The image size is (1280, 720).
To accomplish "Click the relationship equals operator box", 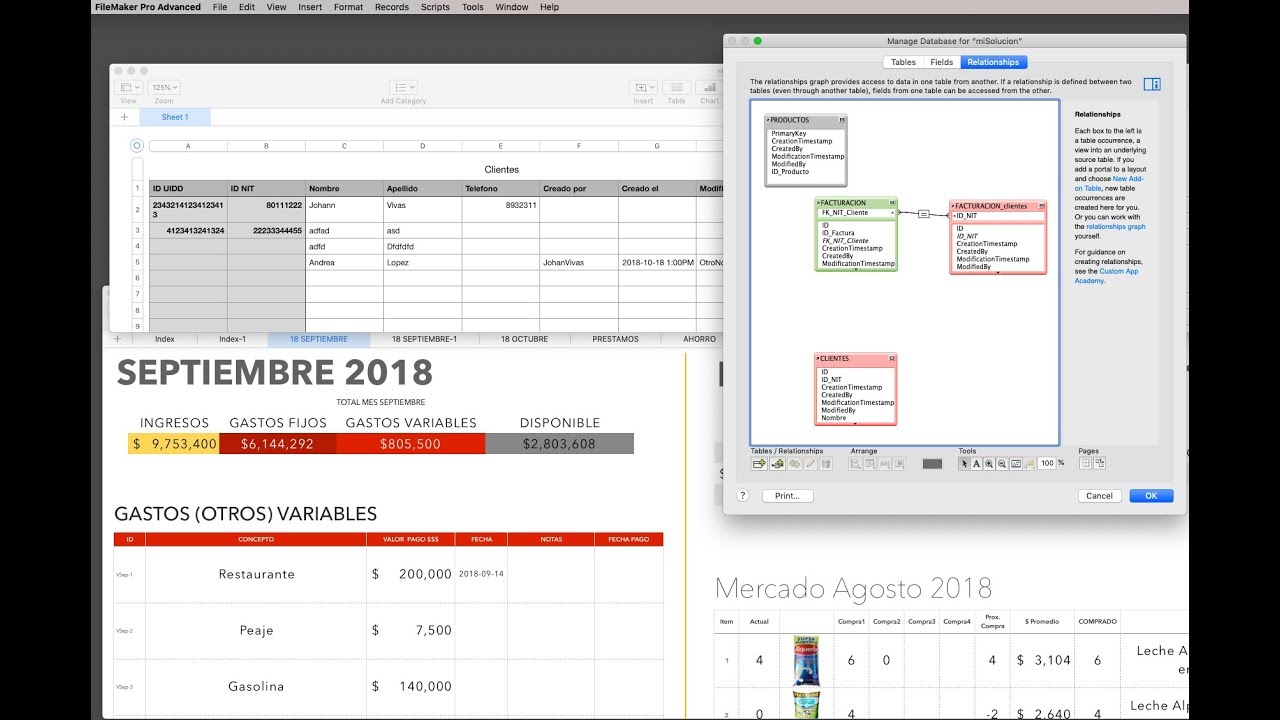I will click(924, 213).
